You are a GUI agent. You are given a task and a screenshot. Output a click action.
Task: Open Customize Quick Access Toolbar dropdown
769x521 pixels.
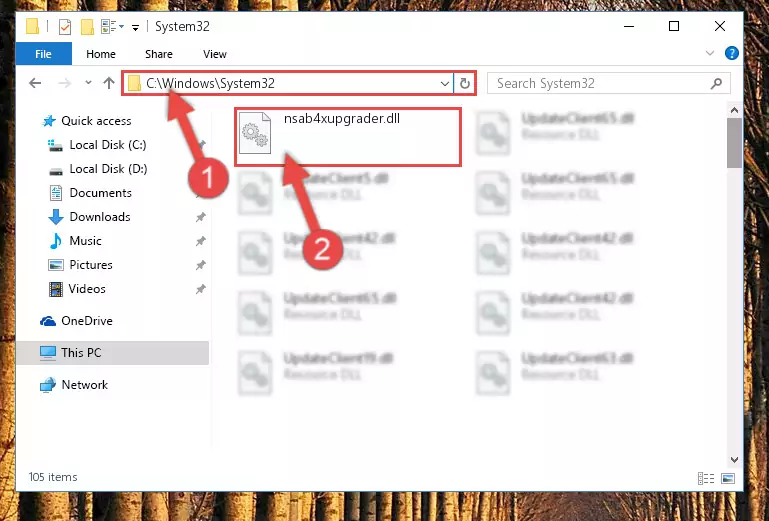[x=135, y=27]
